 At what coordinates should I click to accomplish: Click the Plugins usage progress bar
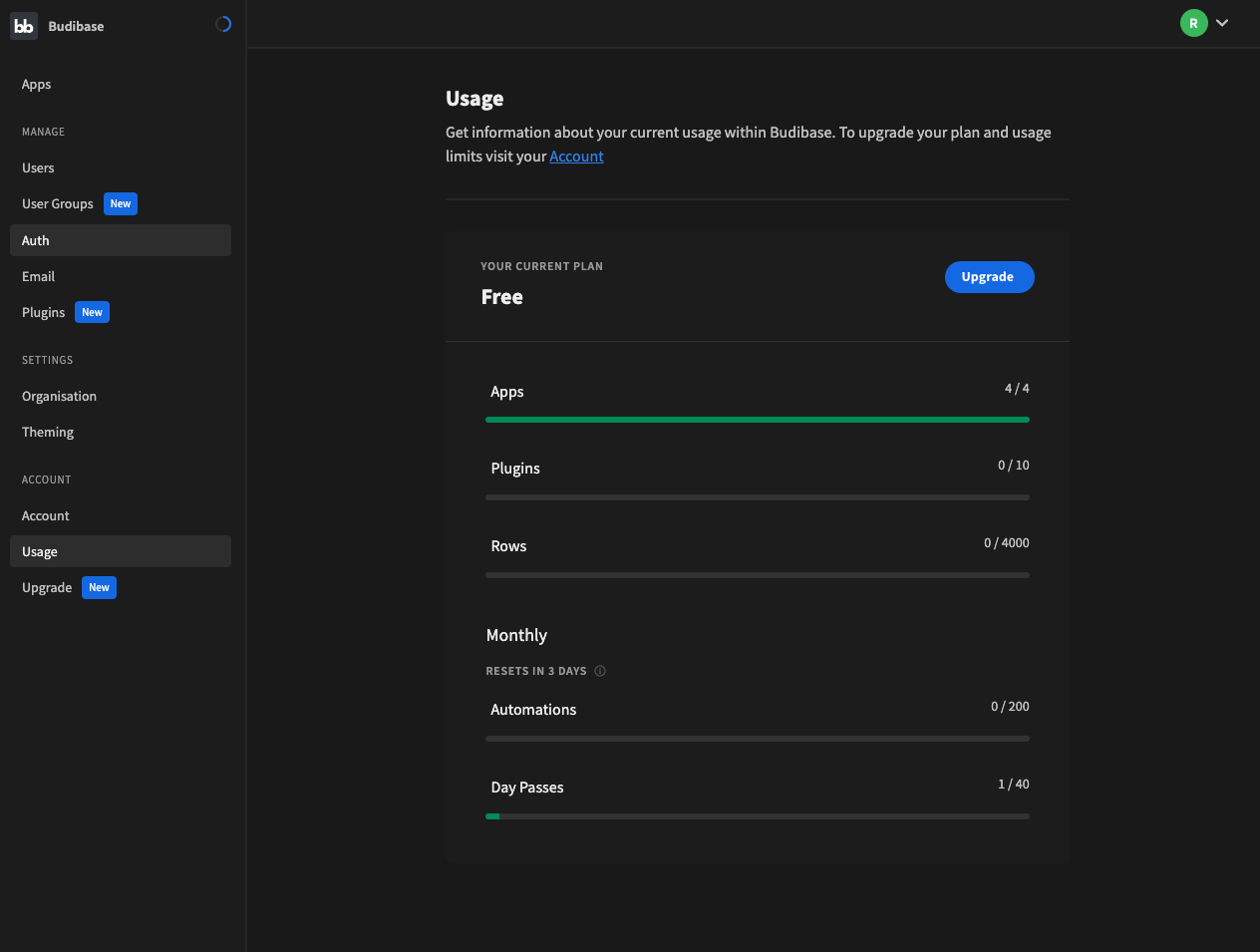click(x=758, y=497)
